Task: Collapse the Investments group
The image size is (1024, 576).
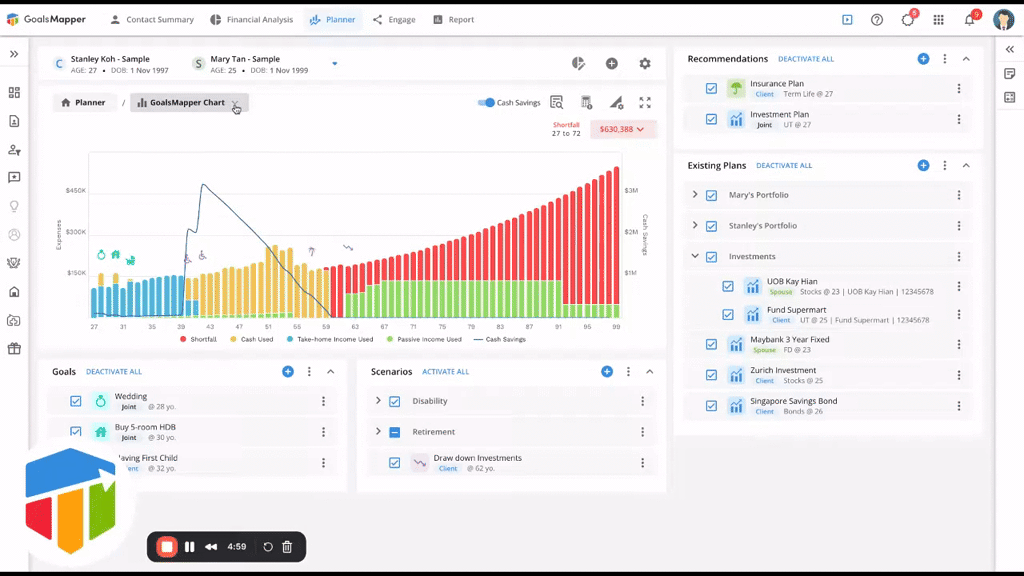Action: tap(695, 256)
